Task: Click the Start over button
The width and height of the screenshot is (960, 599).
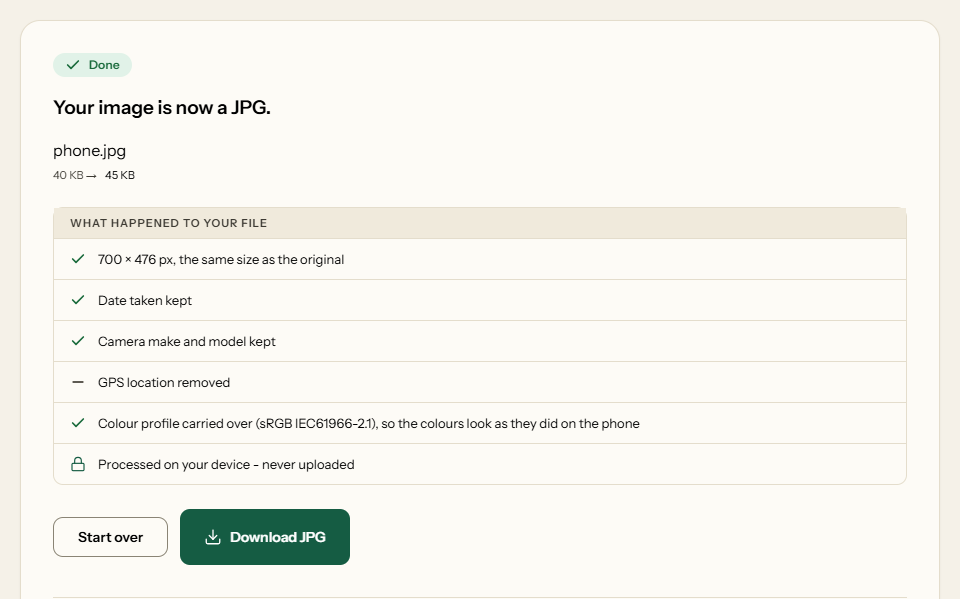Action: point(110,537)
